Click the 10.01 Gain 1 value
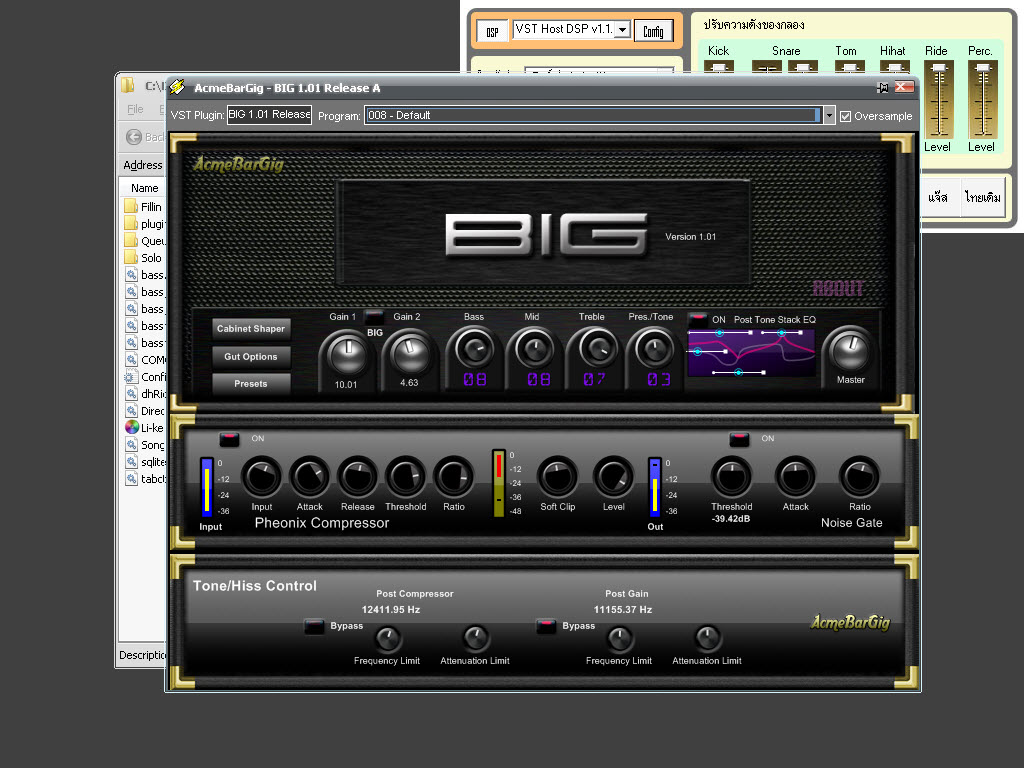 tap(346, 385)
